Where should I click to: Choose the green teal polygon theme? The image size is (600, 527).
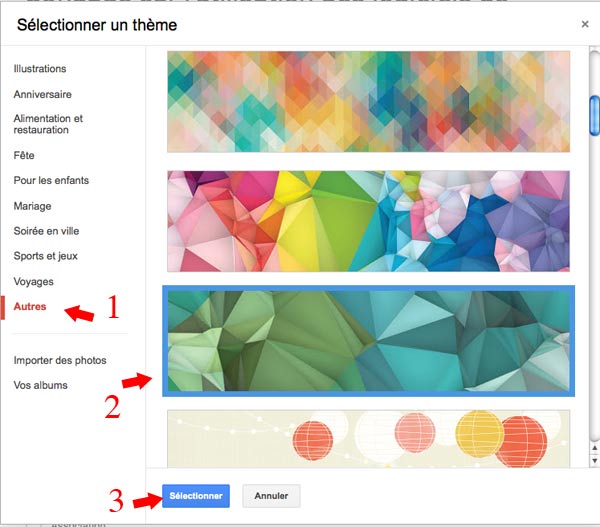(x=368, y=341)
